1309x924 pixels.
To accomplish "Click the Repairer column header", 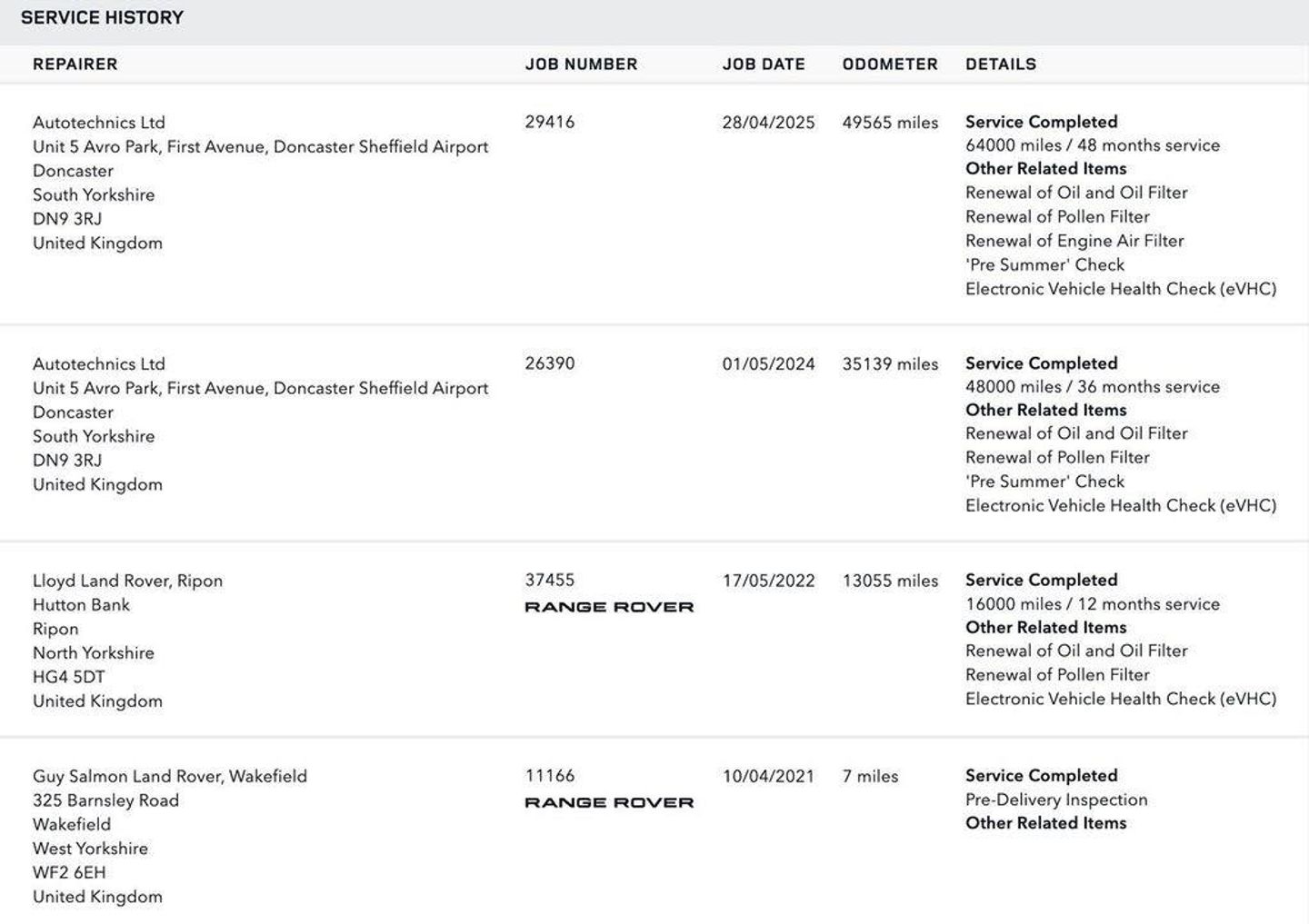I will pyautogui.click(x=75, y=65).
